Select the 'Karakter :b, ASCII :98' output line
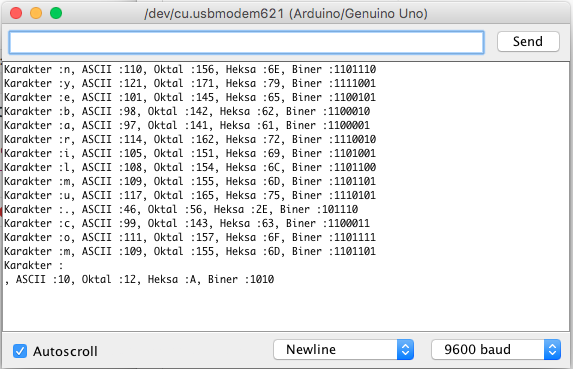573x369 pixels. click(x=187, y=111)
